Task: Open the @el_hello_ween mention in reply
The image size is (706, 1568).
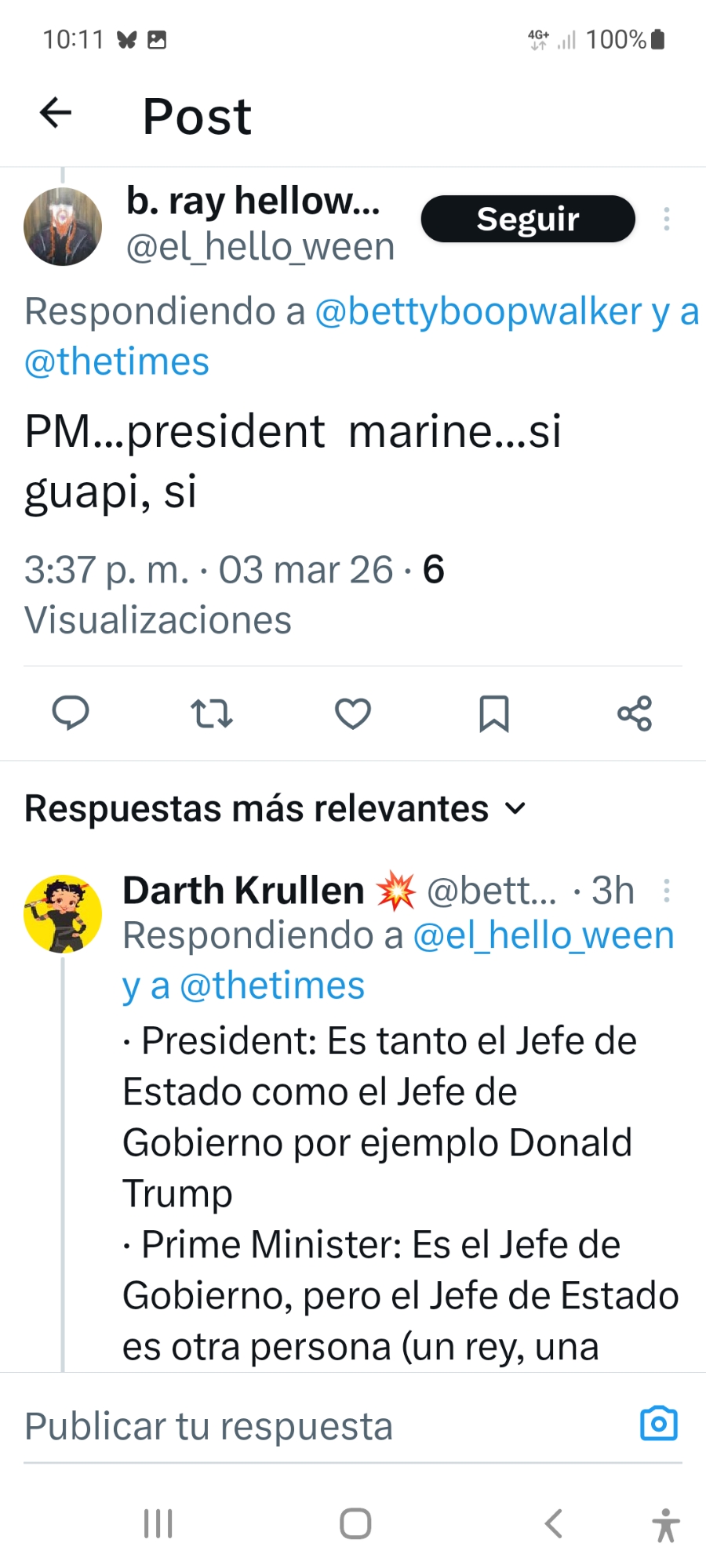Action: 544,935
